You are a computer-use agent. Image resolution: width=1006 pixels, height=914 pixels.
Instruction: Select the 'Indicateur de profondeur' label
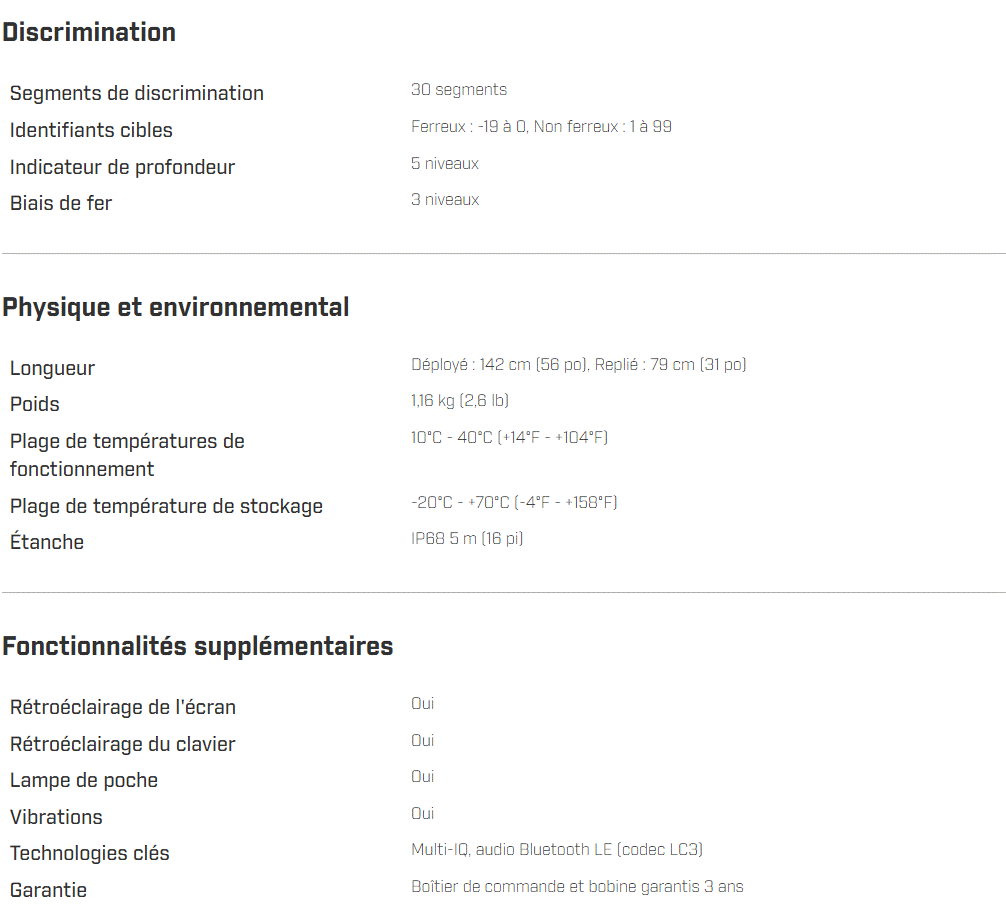pos(122,167)
